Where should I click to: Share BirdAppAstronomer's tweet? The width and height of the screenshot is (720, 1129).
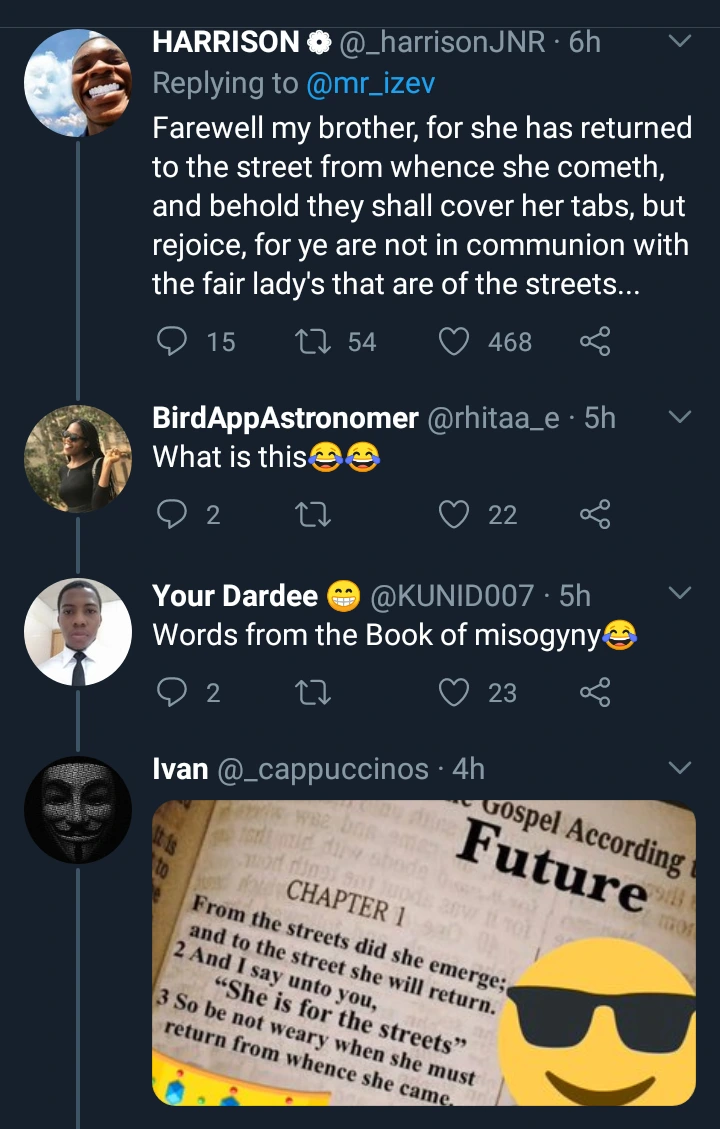click(594, 515)
